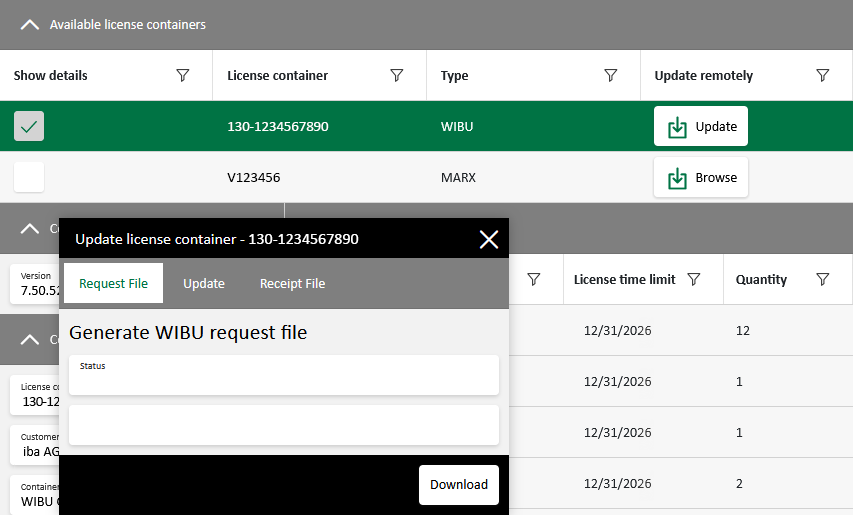Switch to the Request File tab
This screenshot has width=853, height=516.
tap(113, 284)
